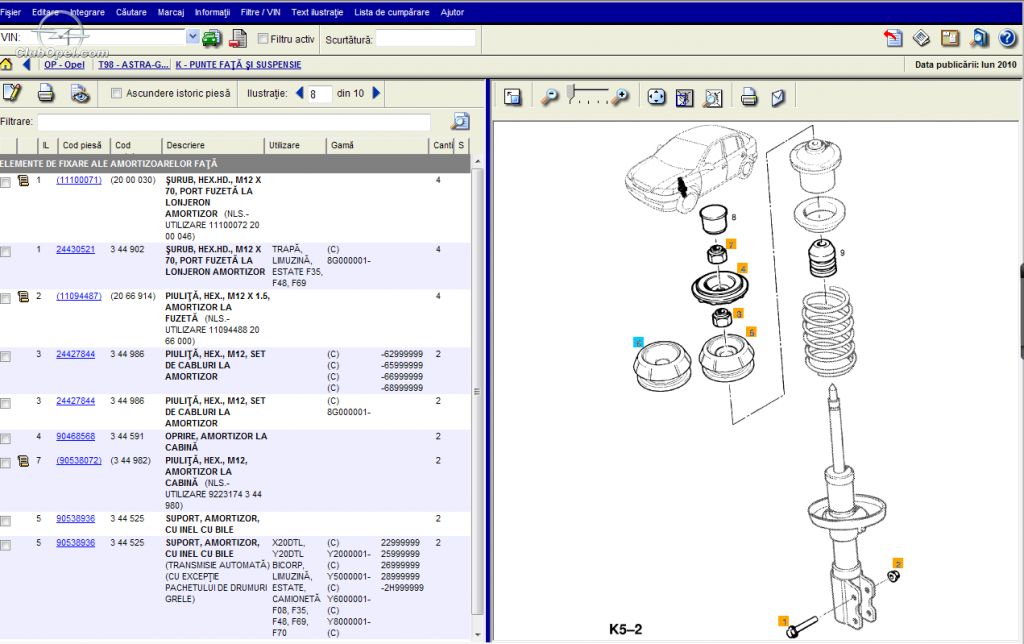Open the note icon on row 90538072
Screen dimensions: 1024x644
click(x=24, y=462)
